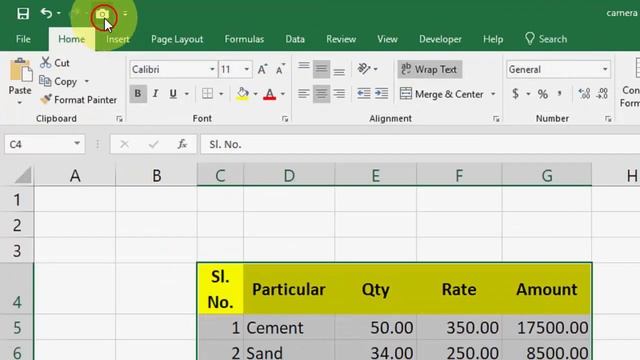Switch to the Insert tab
Image resolution: width=640 pixels, height=360 pixels.
tap(118, 39)
